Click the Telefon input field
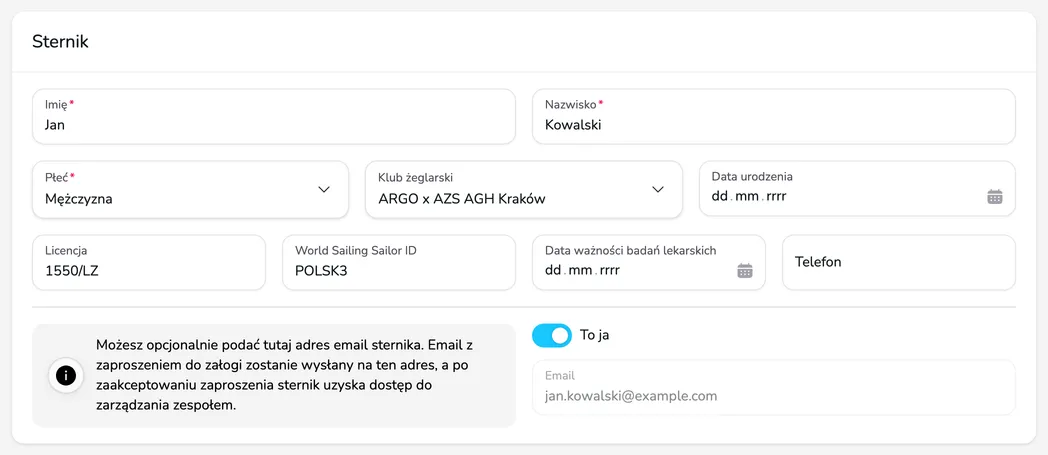The image size is (1048, 455). pyautogui.click(x=898, y=263)
